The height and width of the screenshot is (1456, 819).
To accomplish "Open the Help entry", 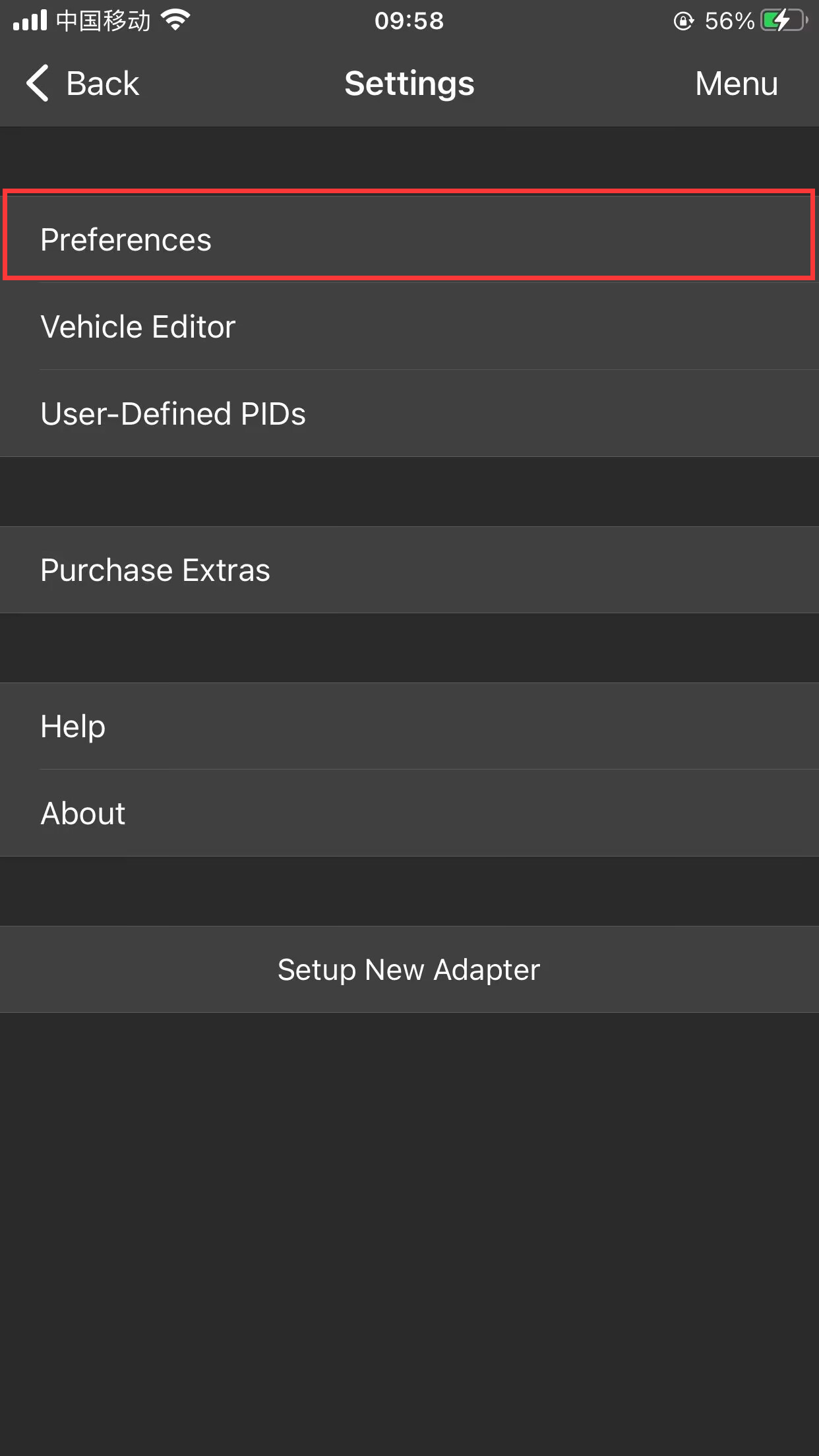I will coord(409,726).
